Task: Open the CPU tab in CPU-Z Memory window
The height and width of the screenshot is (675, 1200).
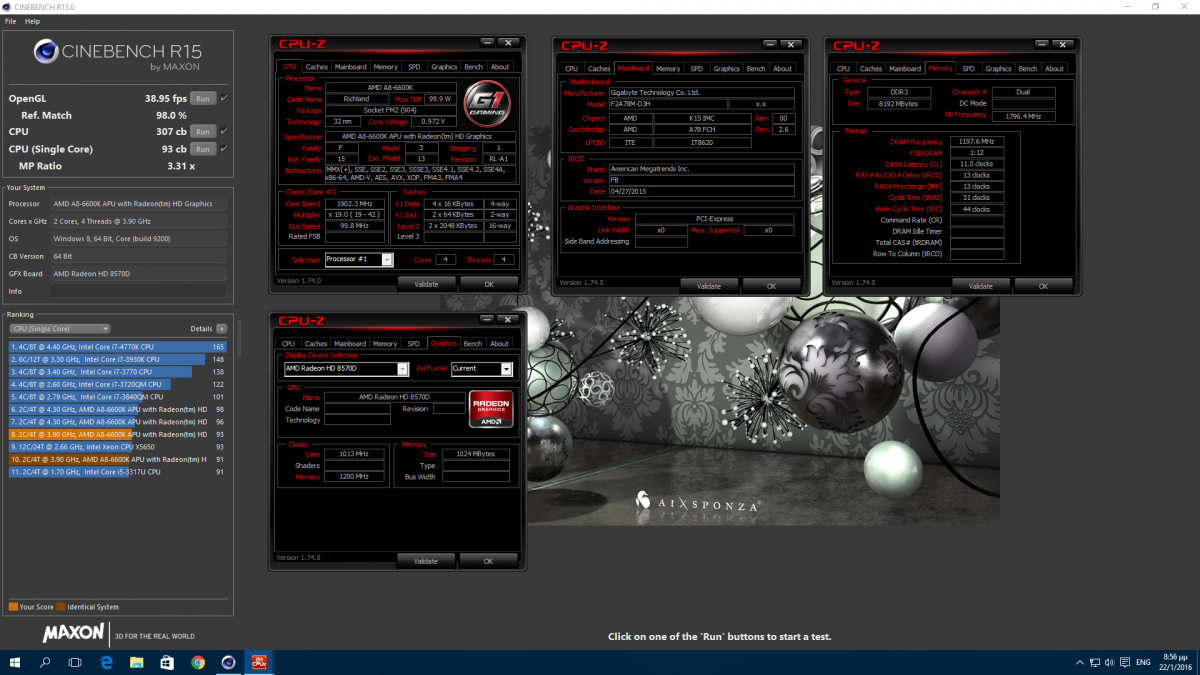Action: pyautogui.click(x=843, y=69)
